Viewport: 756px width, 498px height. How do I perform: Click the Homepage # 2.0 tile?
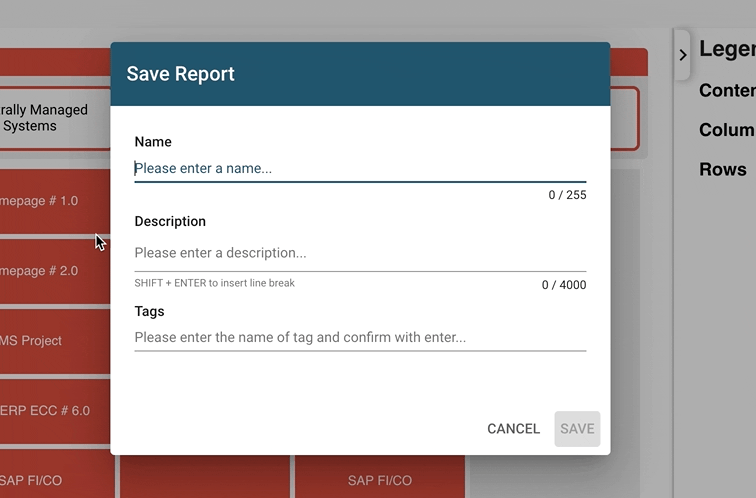[50, 271]
